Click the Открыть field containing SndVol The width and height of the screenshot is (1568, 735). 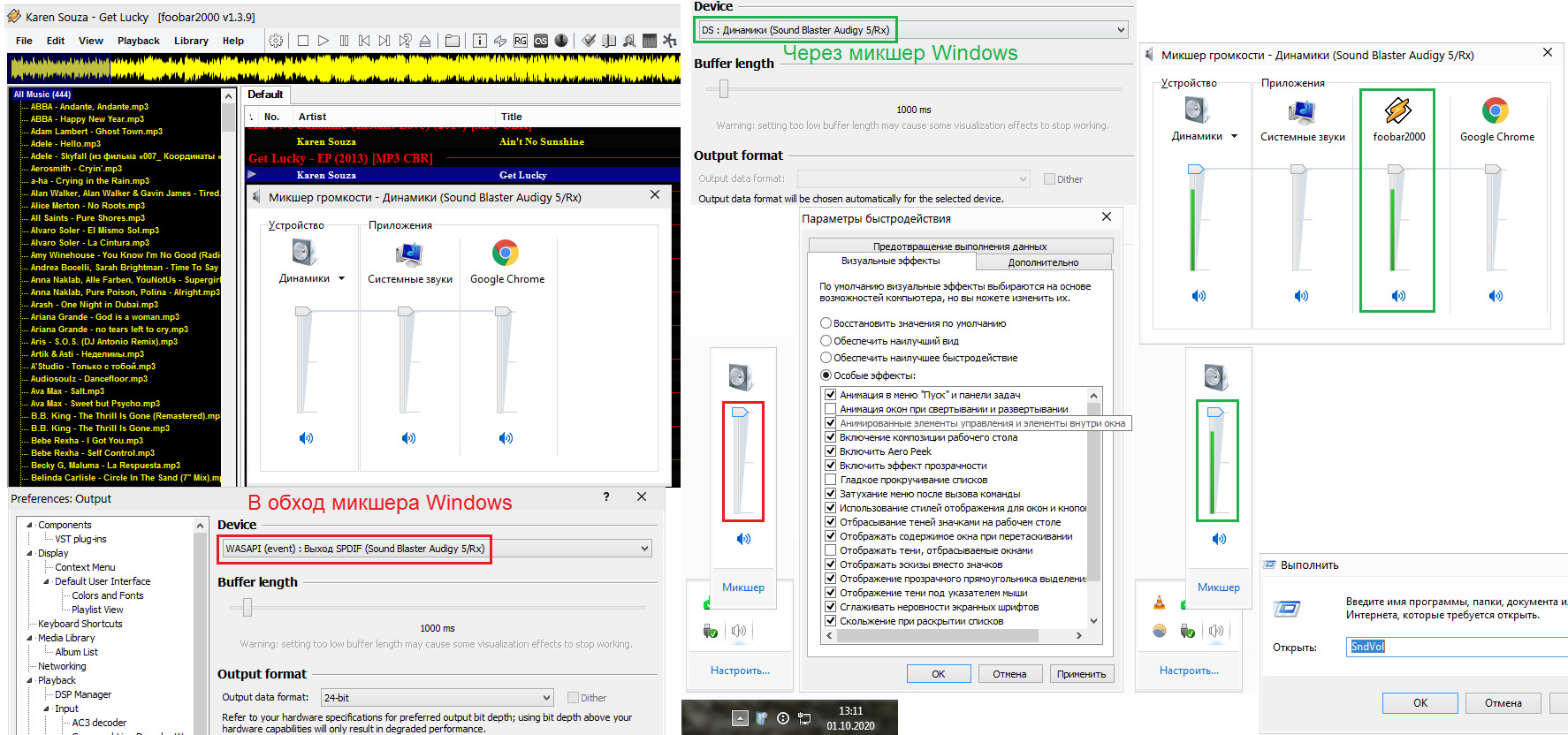(x=1458, y=647)
